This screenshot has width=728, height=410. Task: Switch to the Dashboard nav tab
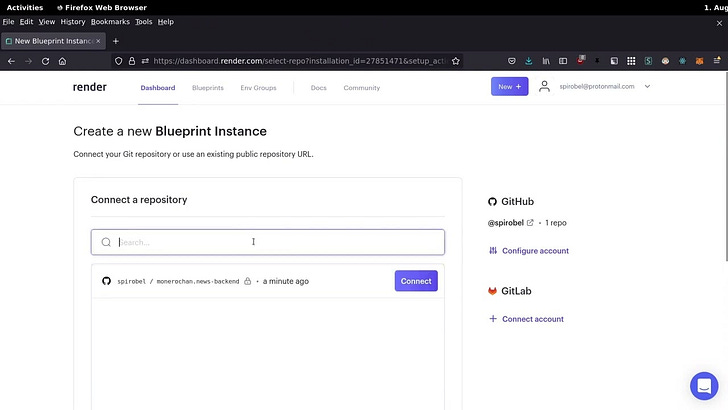click(x=158, y=88)
